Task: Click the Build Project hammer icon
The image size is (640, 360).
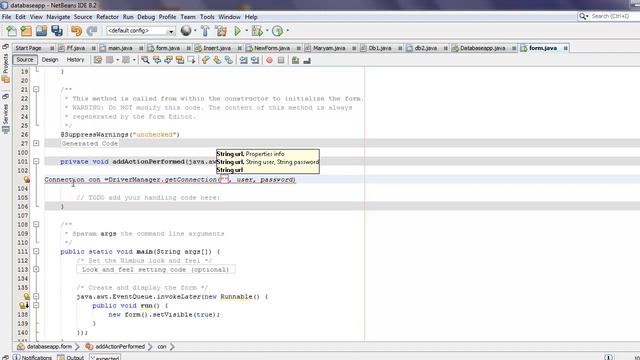Action: pyautogui.click(x=205, y=31)
